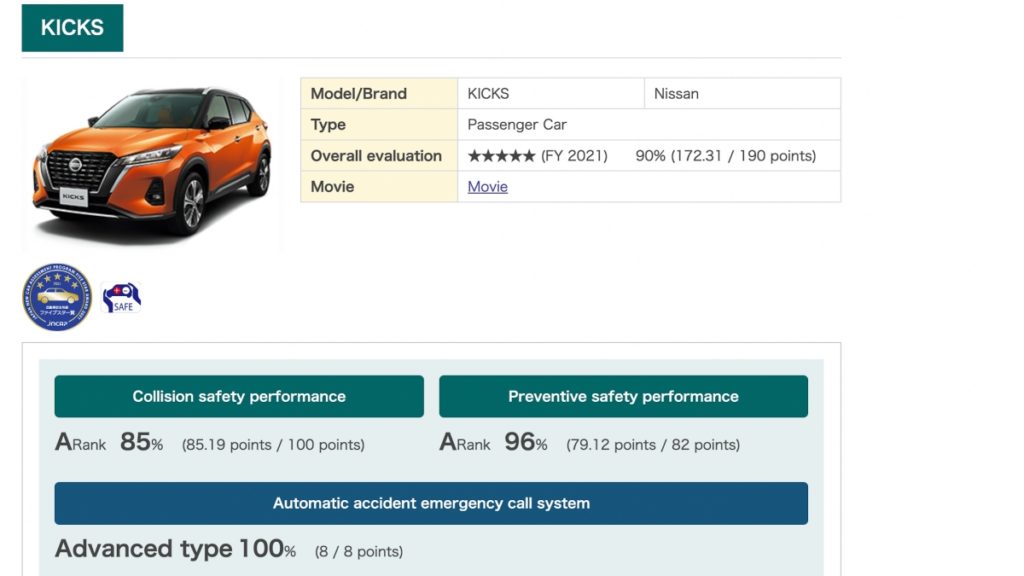
Task: Click the 85% collision safety rank score
Action: (141, 442)
